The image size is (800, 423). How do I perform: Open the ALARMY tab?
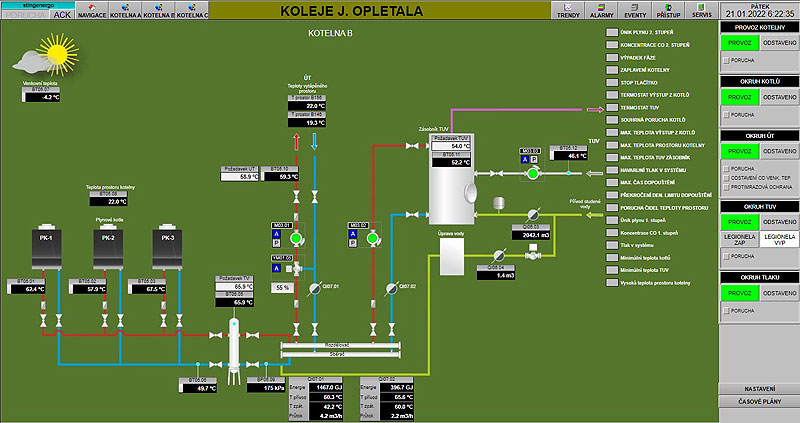click(x=602, y=10)
